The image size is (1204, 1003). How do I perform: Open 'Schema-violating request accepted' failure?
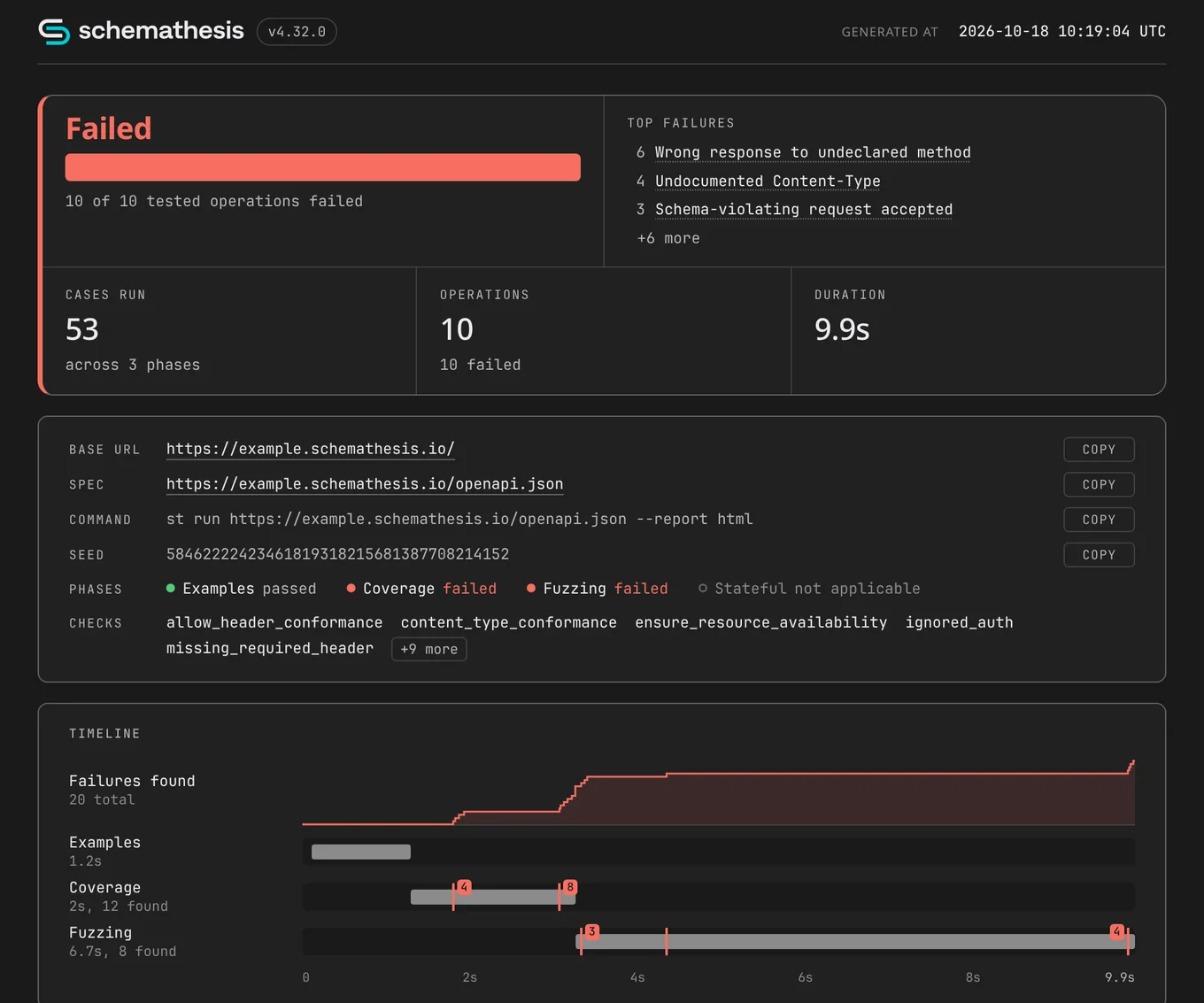(804, 209)
